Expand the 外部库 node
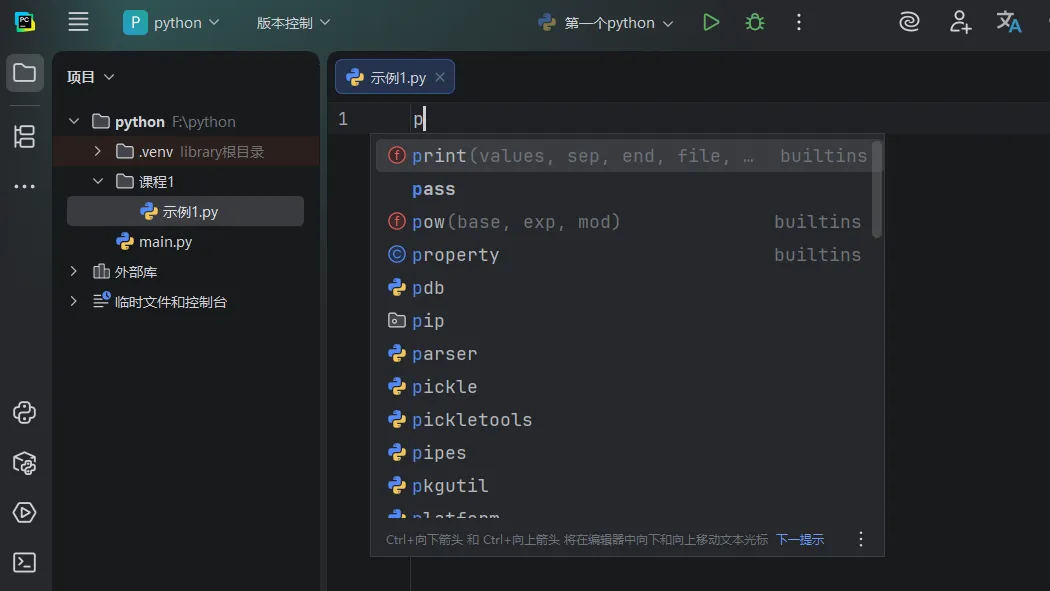Screen dimensions: 1050x591 pos(74,271)
